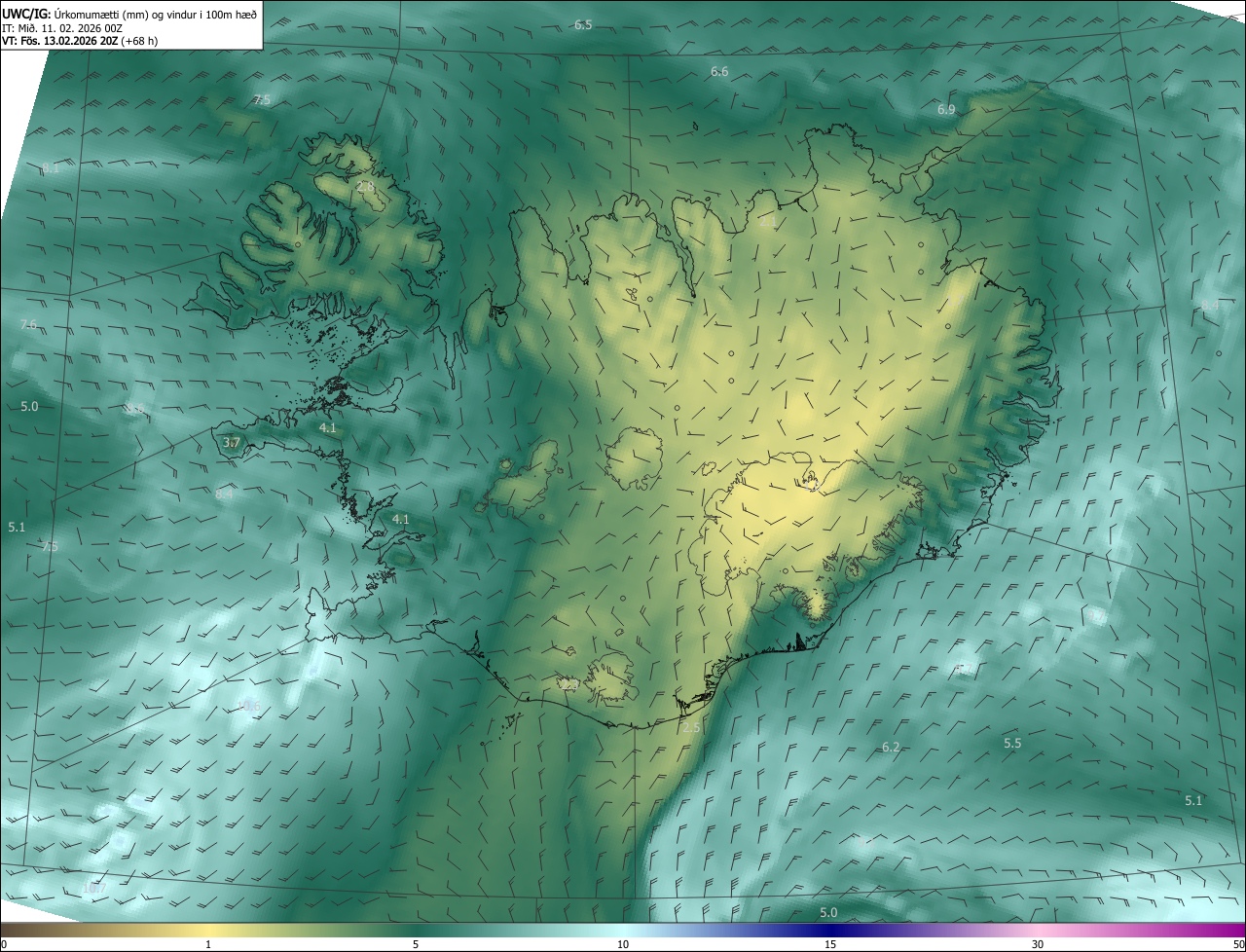The image size is (1246, 952).
Task: Click the 'VT: Fös. 13.02.2026 20Z' line
Action: coord(80,41)
